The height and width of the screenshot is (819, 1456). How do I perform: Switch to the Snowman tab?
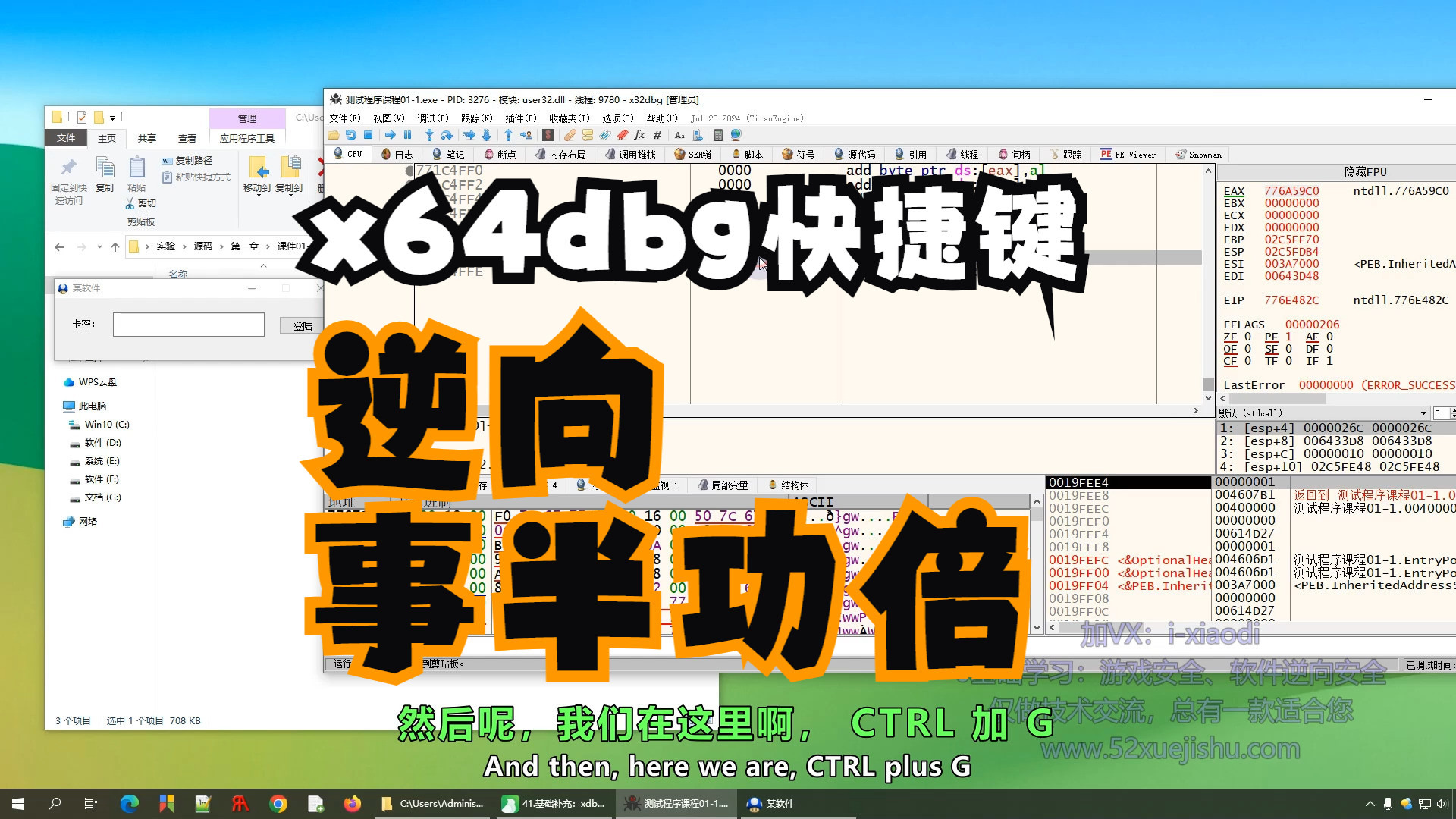(x=1198, y=154)
